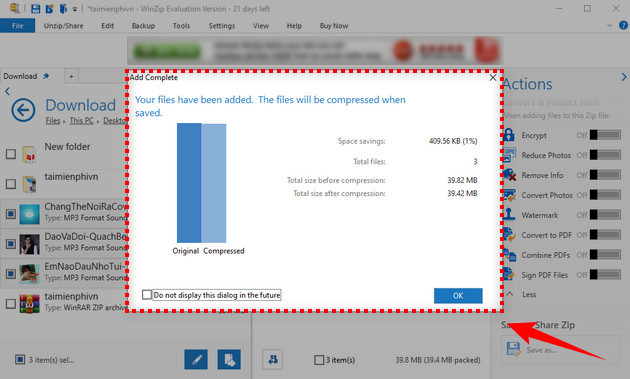Click the Files breadcrumb link

[53, 121]
